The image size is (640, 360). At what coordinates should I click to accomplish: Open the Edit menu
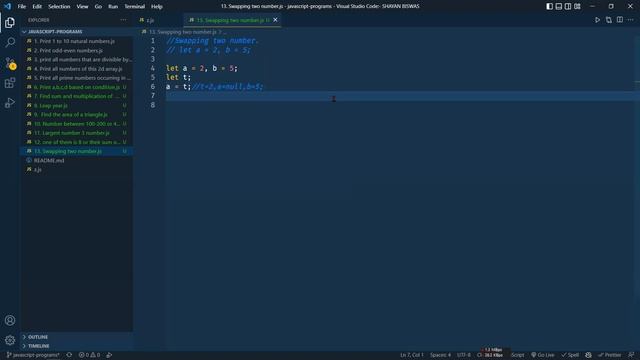(x=37, y=6)
